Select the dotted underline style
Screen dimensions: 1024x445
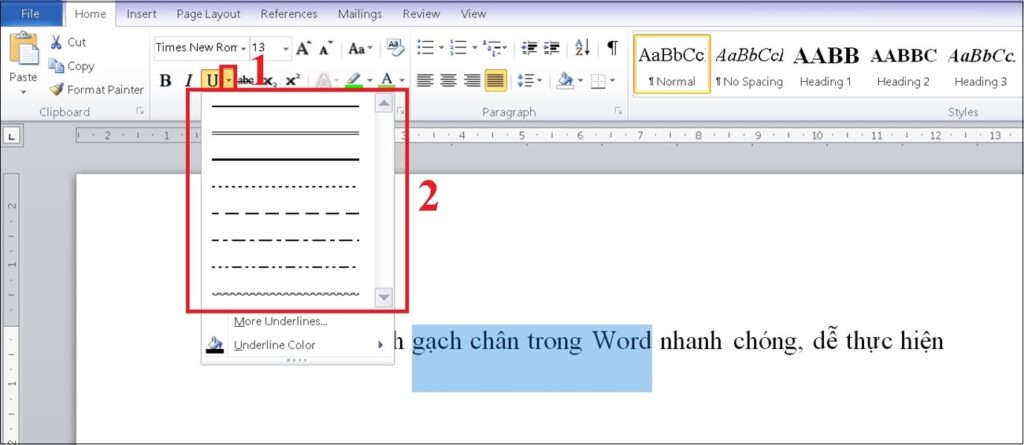(x=285, y=187)
